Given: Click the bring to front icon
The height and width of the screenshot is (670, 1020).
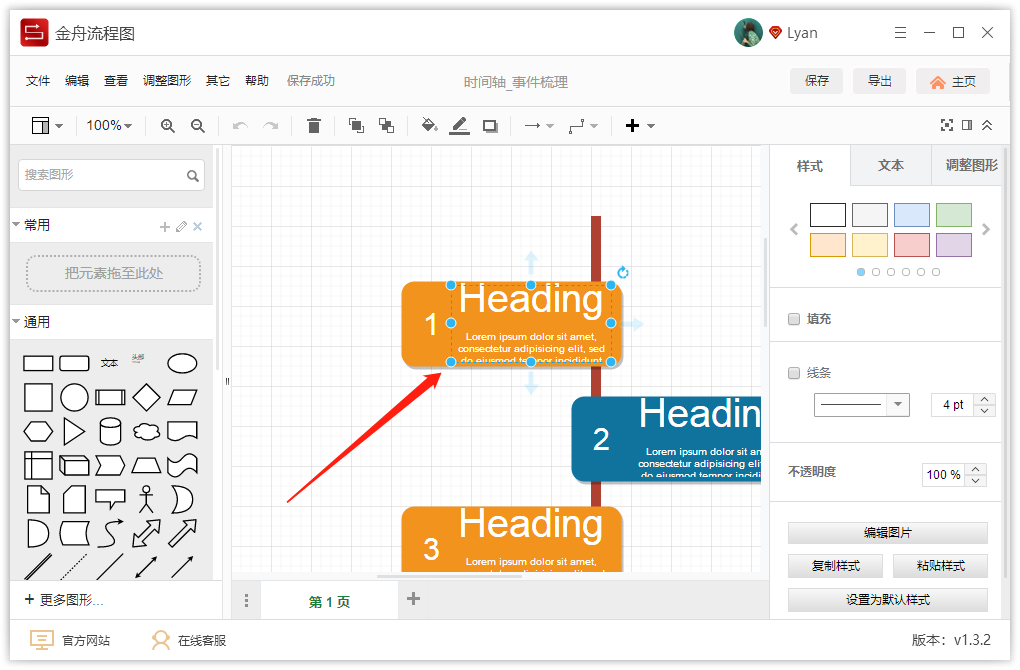Looking at the screenshot, I should (356, 126).
